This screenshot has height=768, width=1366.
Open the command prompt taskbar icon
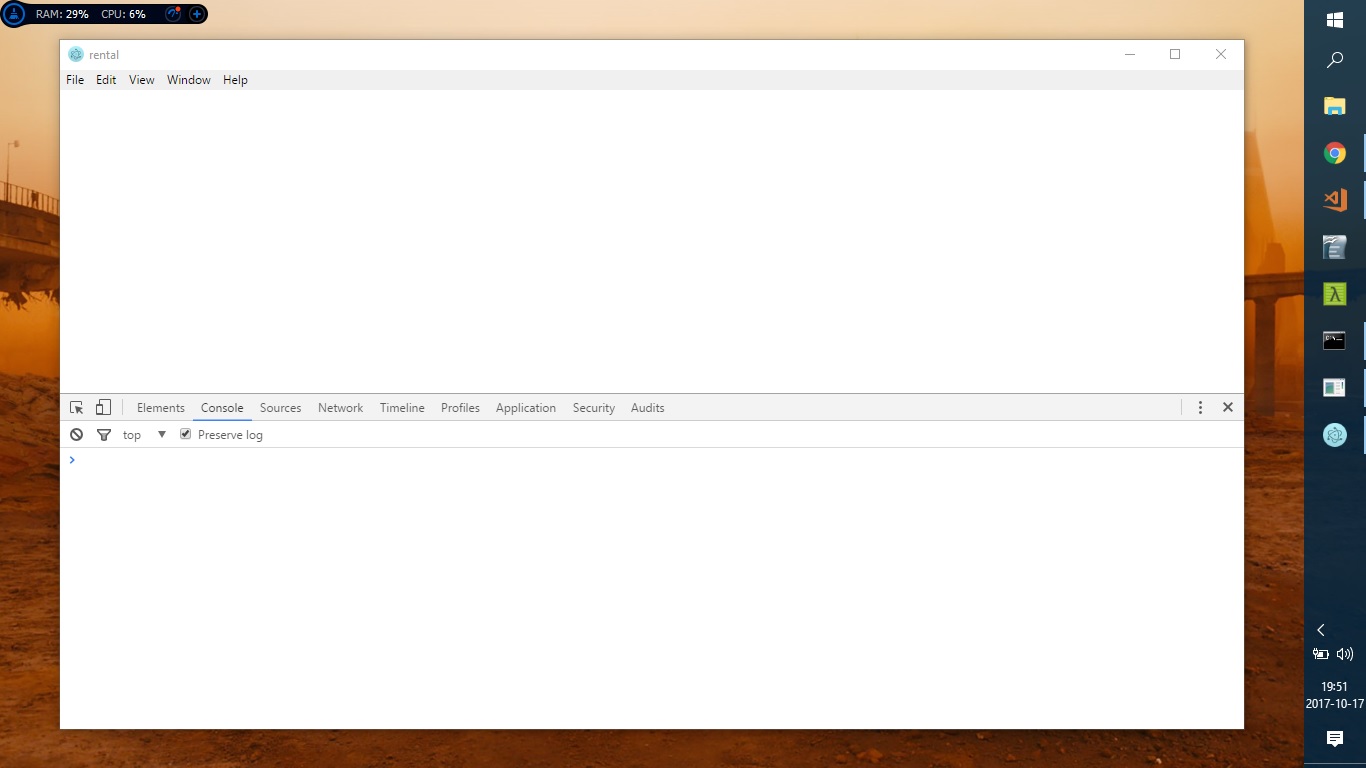pos(1334,341)
